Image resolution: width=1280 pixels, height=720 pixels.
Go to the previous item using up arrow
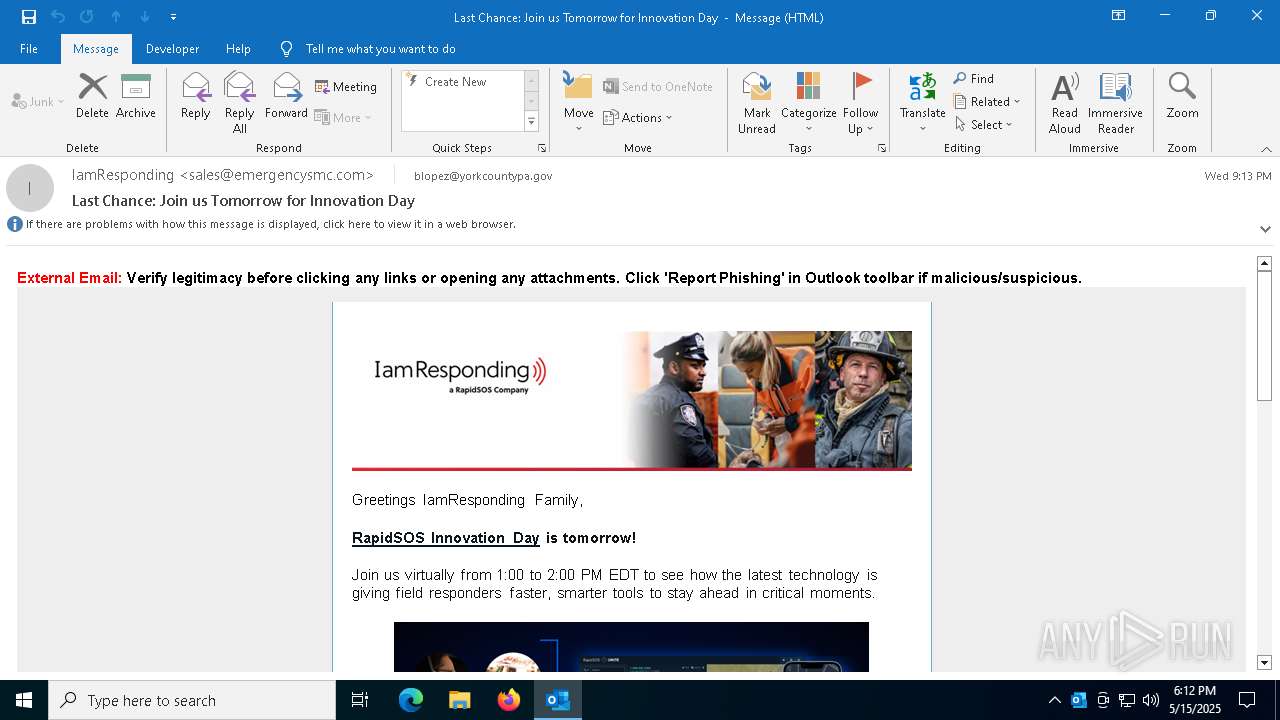(x=116, y=17)
